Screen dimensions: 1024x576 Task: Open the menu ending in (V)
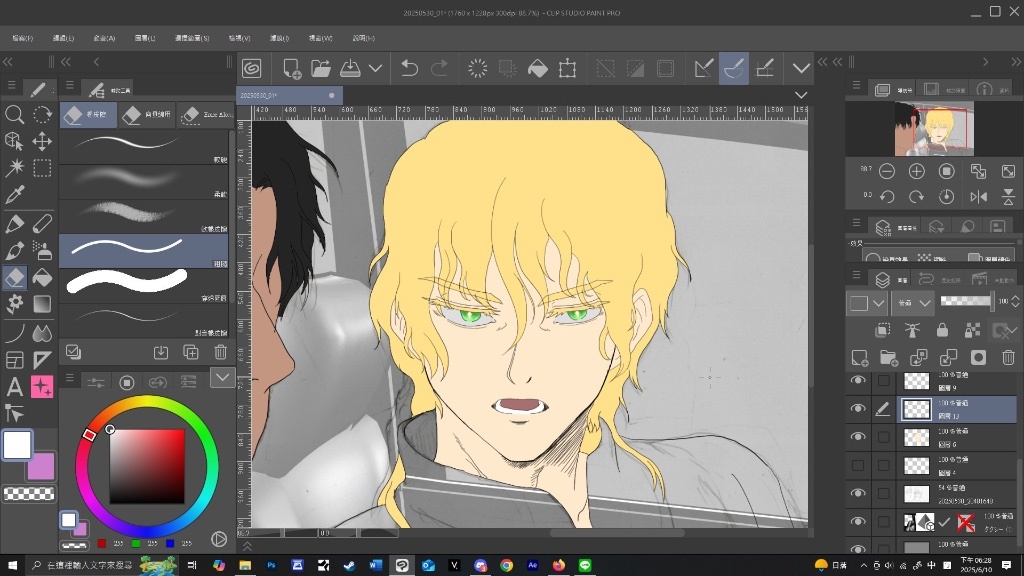pyautogui.click(x=239, y=39)
